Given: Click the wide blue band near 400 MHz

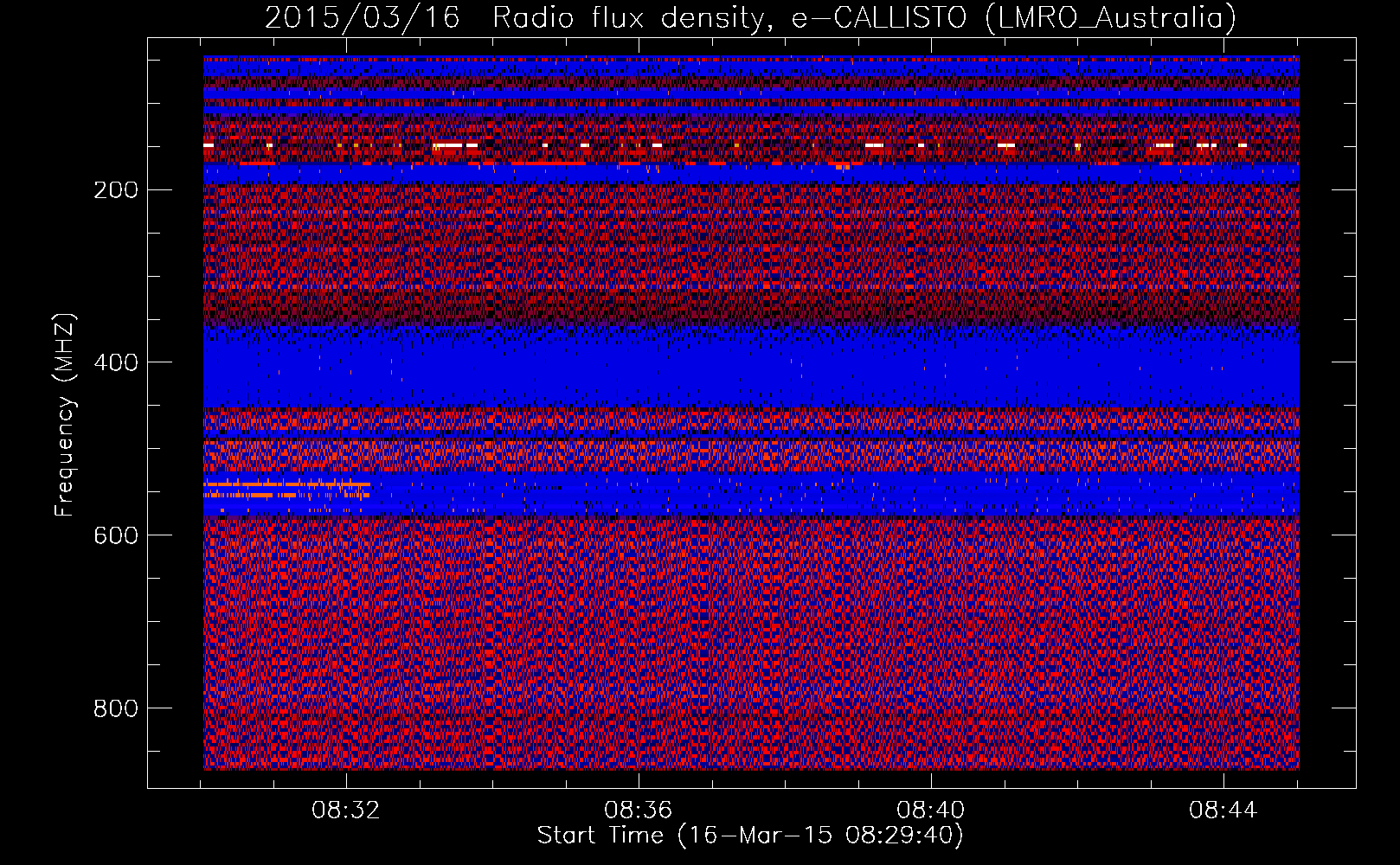Looking at the screenshot, I should tap(751, 368).
